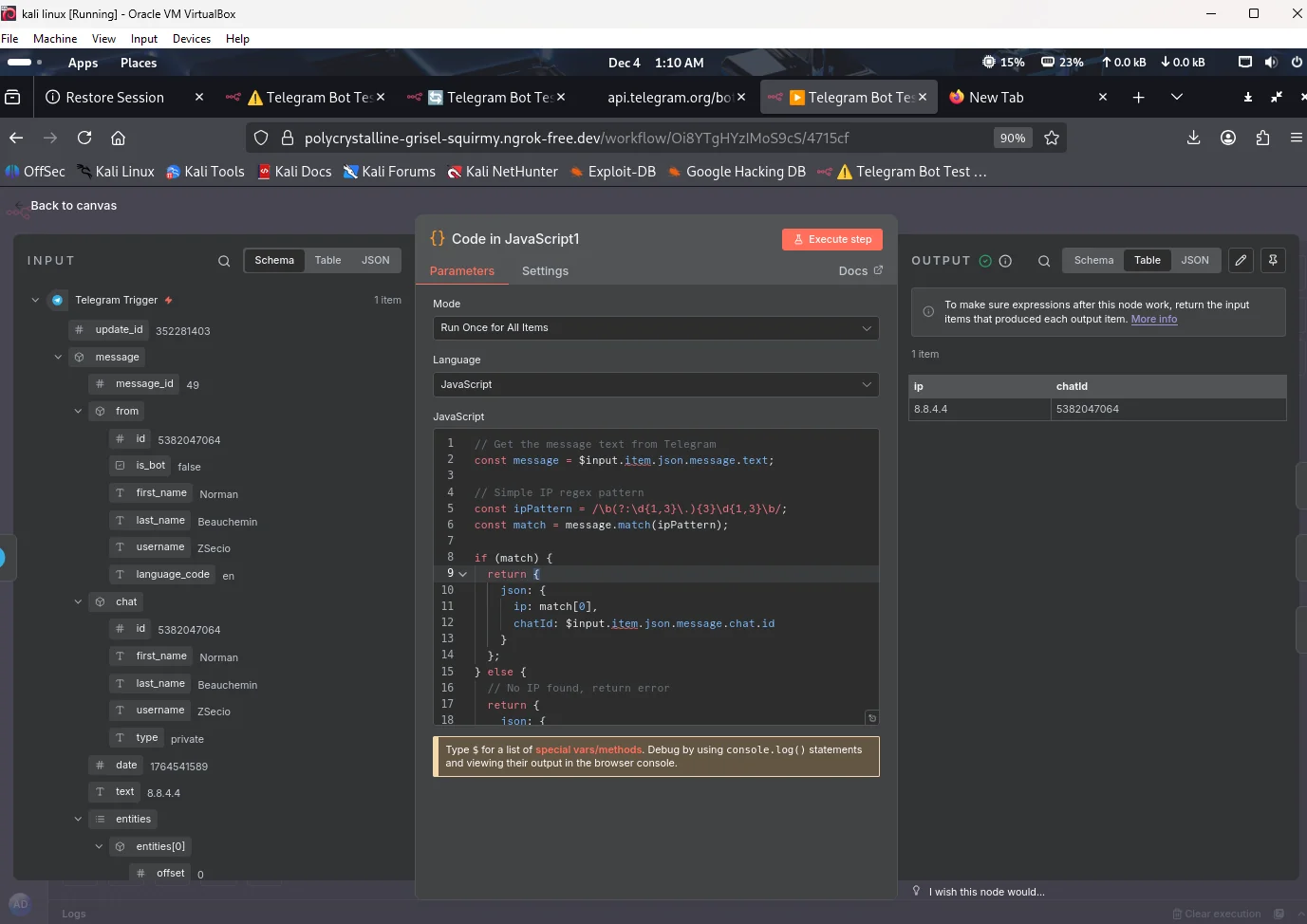Search input data with magnifier icon
The width and height of the screenshot is (1307, 924).
(x=224, y=261)
